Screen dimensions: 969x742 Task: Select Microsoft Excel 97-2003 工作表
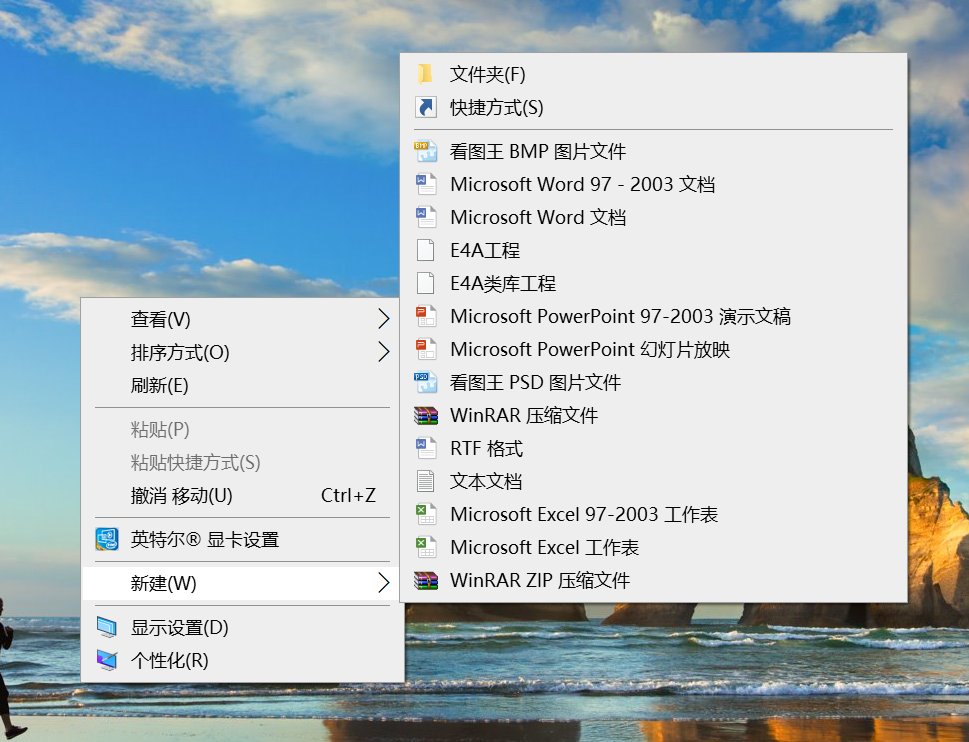tap(654, 514)
